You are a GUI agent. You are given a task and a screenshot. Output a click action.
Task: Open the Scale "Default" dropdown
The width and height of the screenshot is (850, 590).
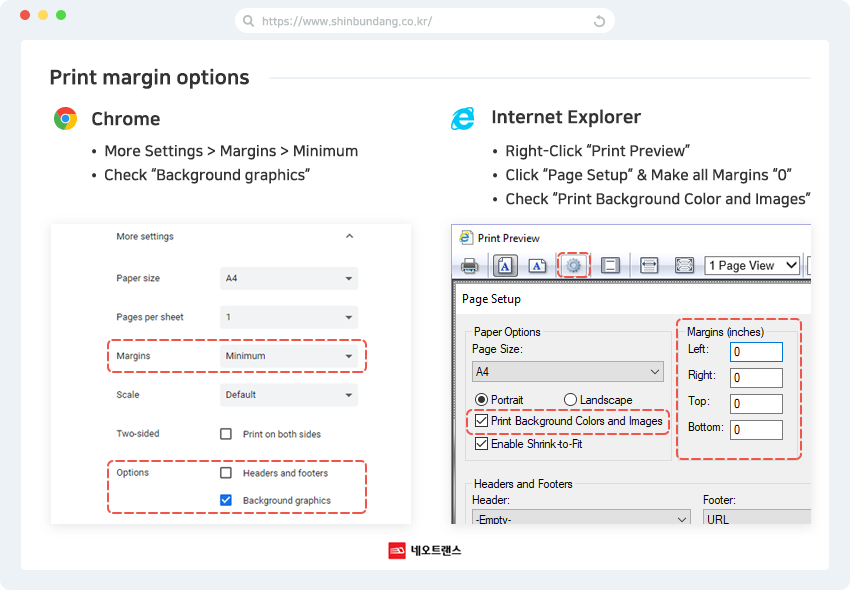pos(289,395)
